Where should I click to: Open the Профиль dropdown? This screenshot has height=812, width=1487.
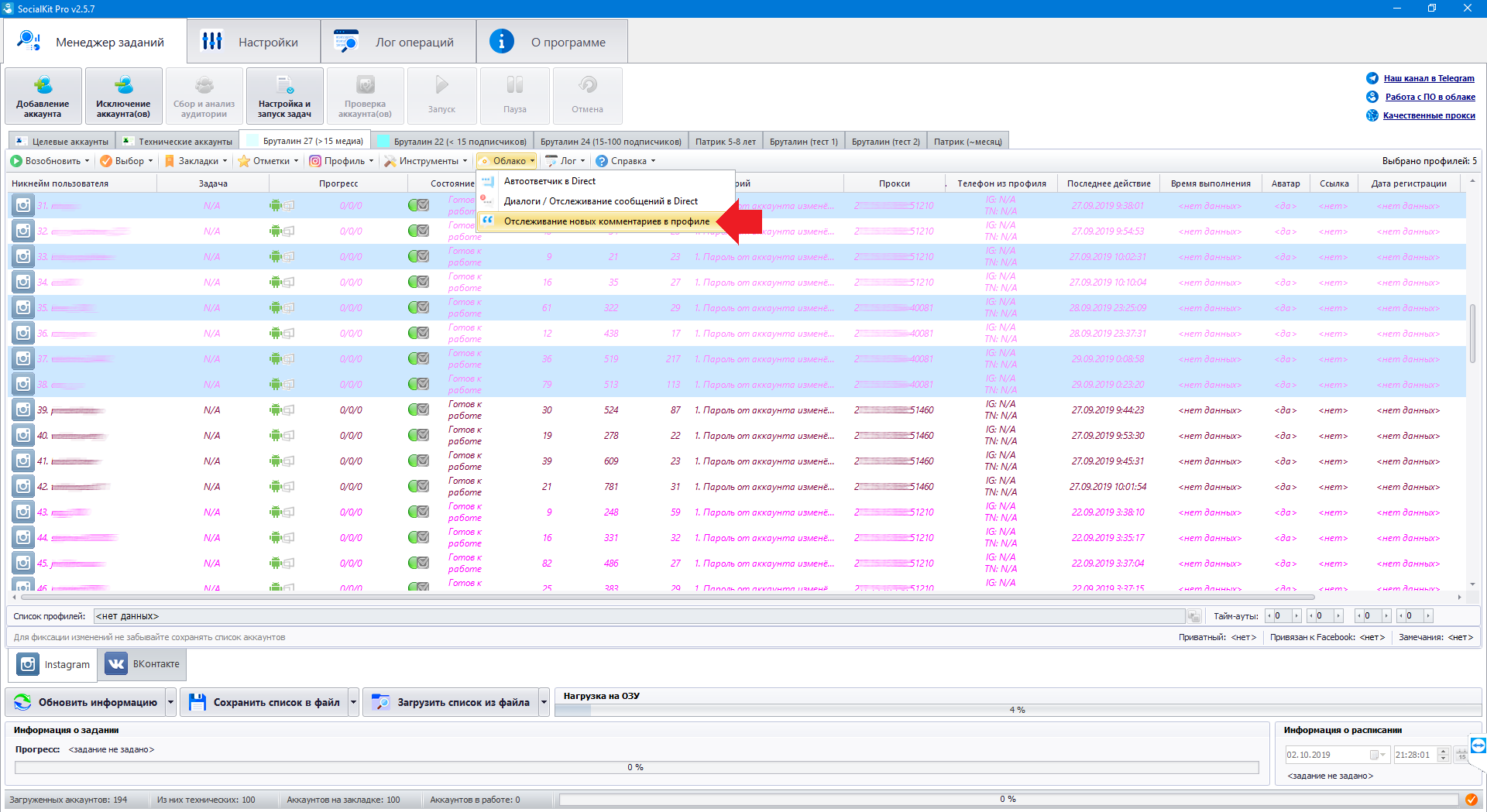point(342,161)
